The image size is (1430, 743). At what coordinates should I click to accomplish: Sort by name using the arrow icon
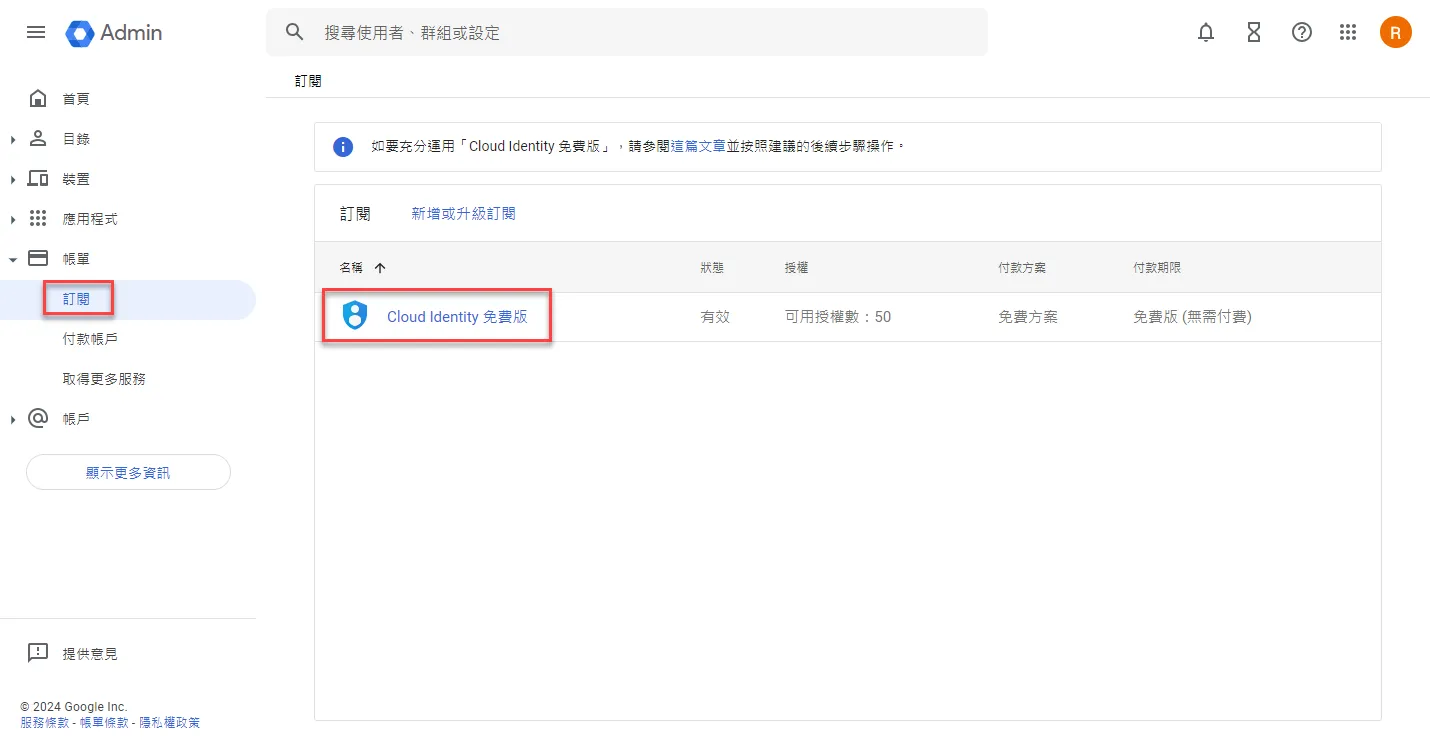pyautogui.click(x=380, y=268)
